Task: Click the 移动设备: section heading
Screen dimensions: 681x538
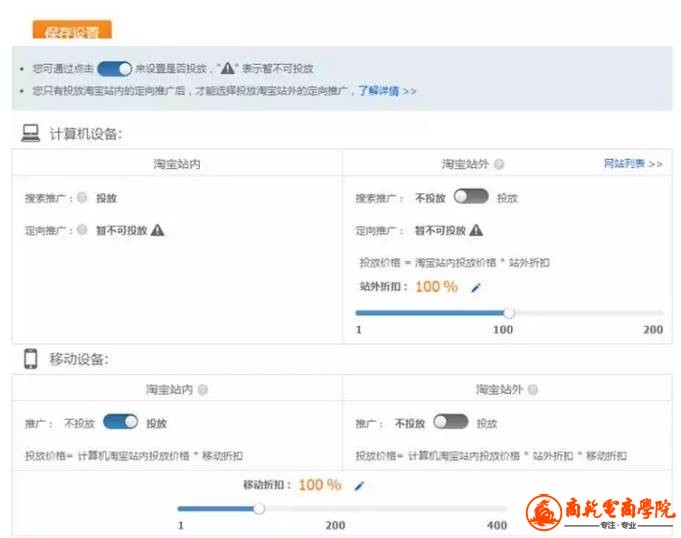Action: [x=79, y=359]
